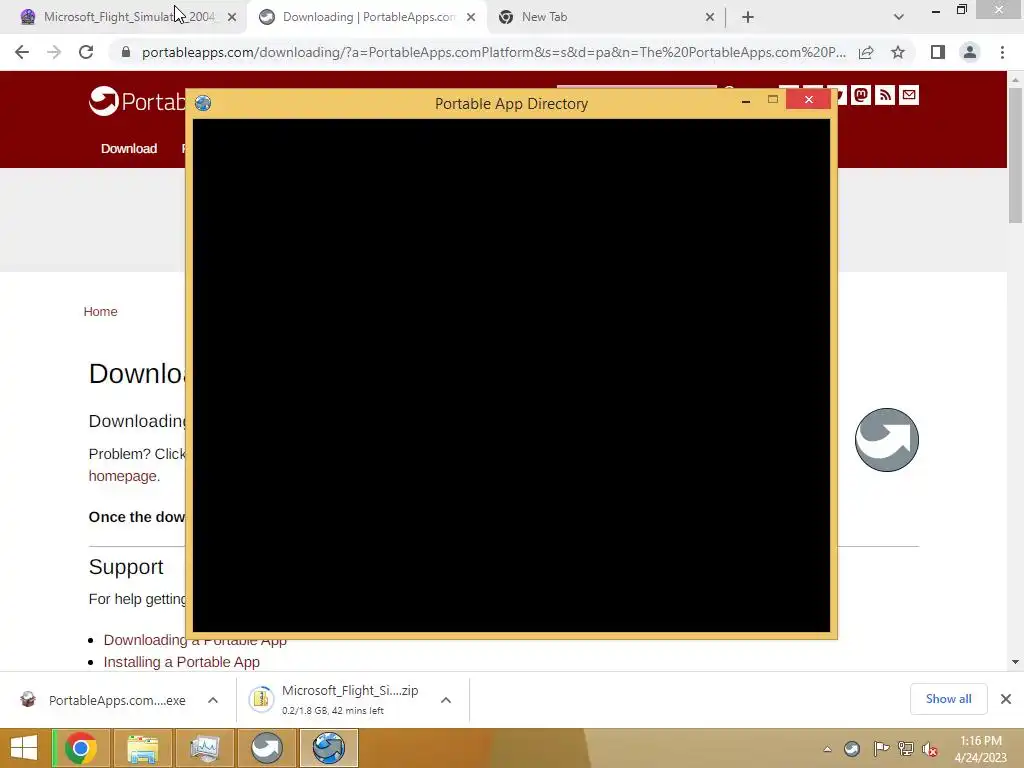Screen dimensions: 1024x768
Task: Close the Portable App Directory window
Action: click(x=808, y=99)
